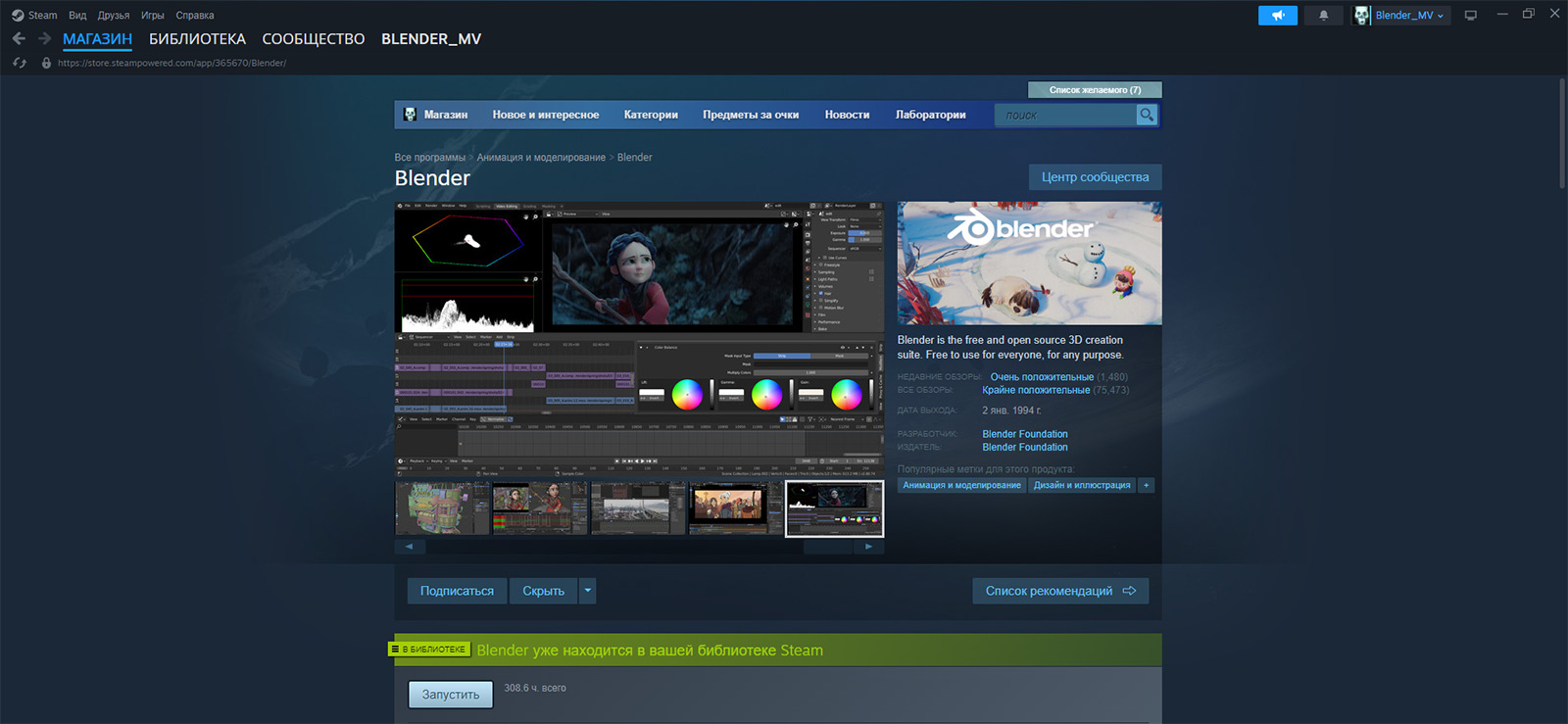Go back with the back arrow

coord(19,38)
